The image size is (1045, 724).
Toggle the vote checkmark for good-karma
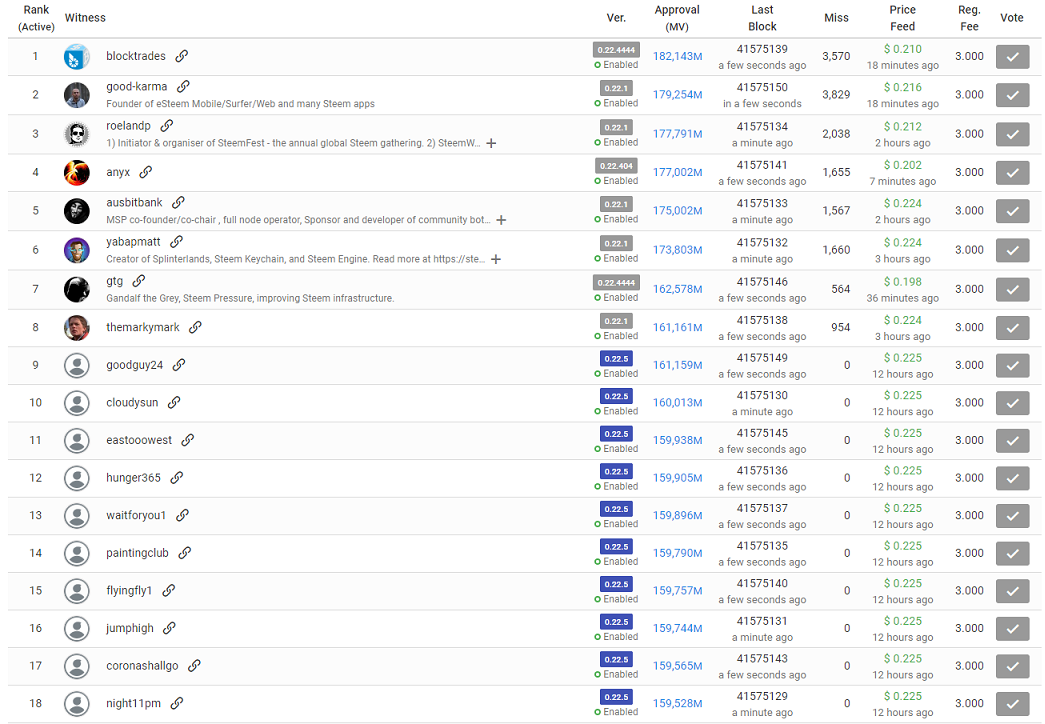pos(1012,95)
